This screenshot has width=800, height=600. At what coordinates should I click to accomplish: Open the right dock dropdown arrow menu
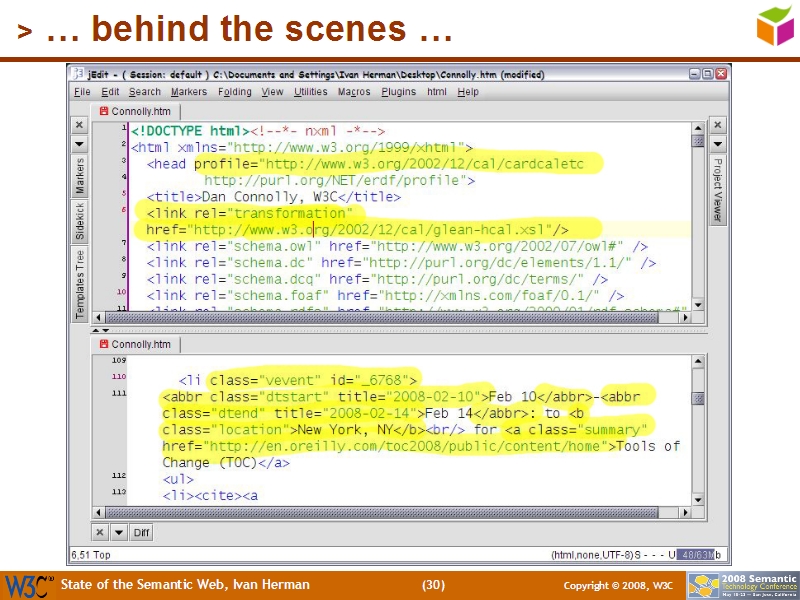717,144
